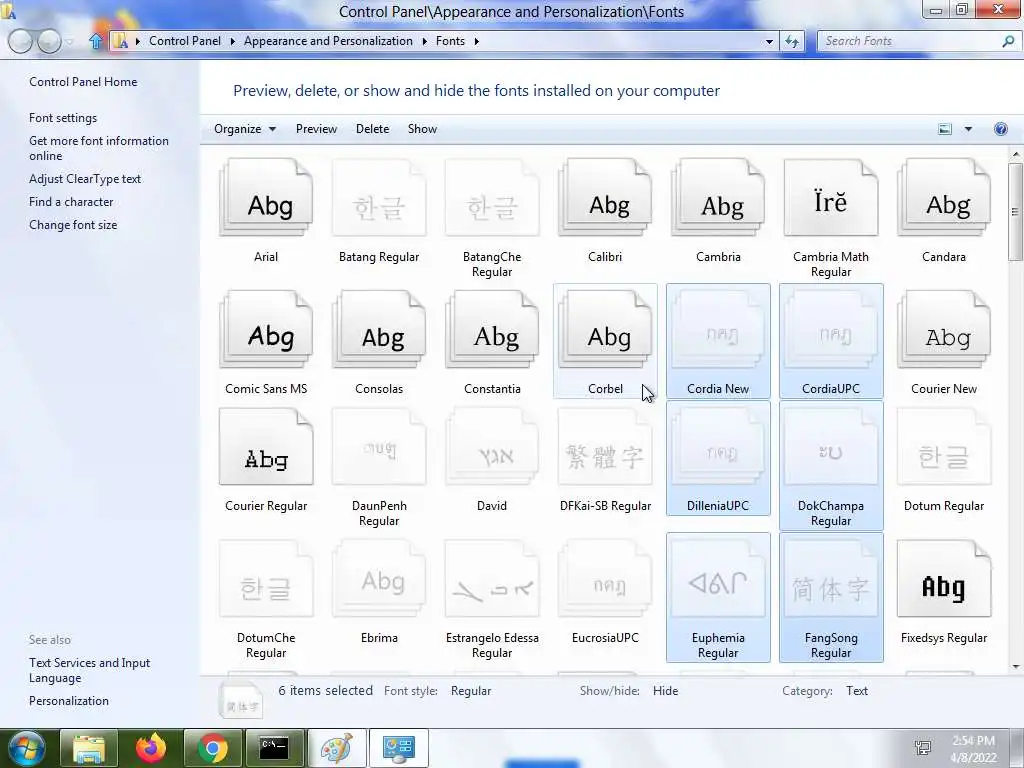Image resolution: width=1024 pixels, height=768 pixels.
Task: Click the Fonts breadcrumb segment
Action: 450,41
